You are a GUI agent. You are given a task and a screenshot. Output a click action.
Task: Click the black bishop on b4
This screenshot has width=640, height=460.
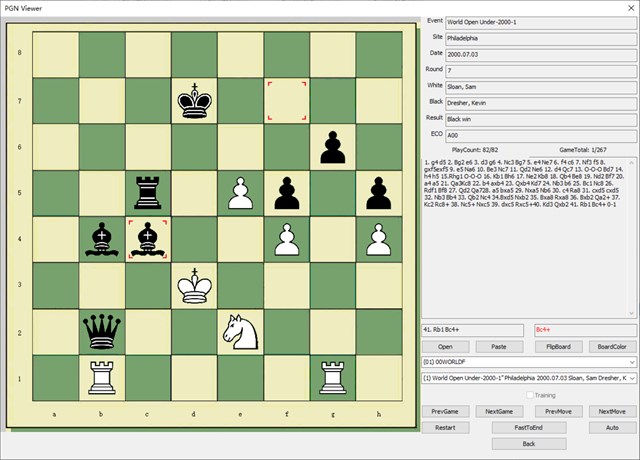(x=102, y=239)
